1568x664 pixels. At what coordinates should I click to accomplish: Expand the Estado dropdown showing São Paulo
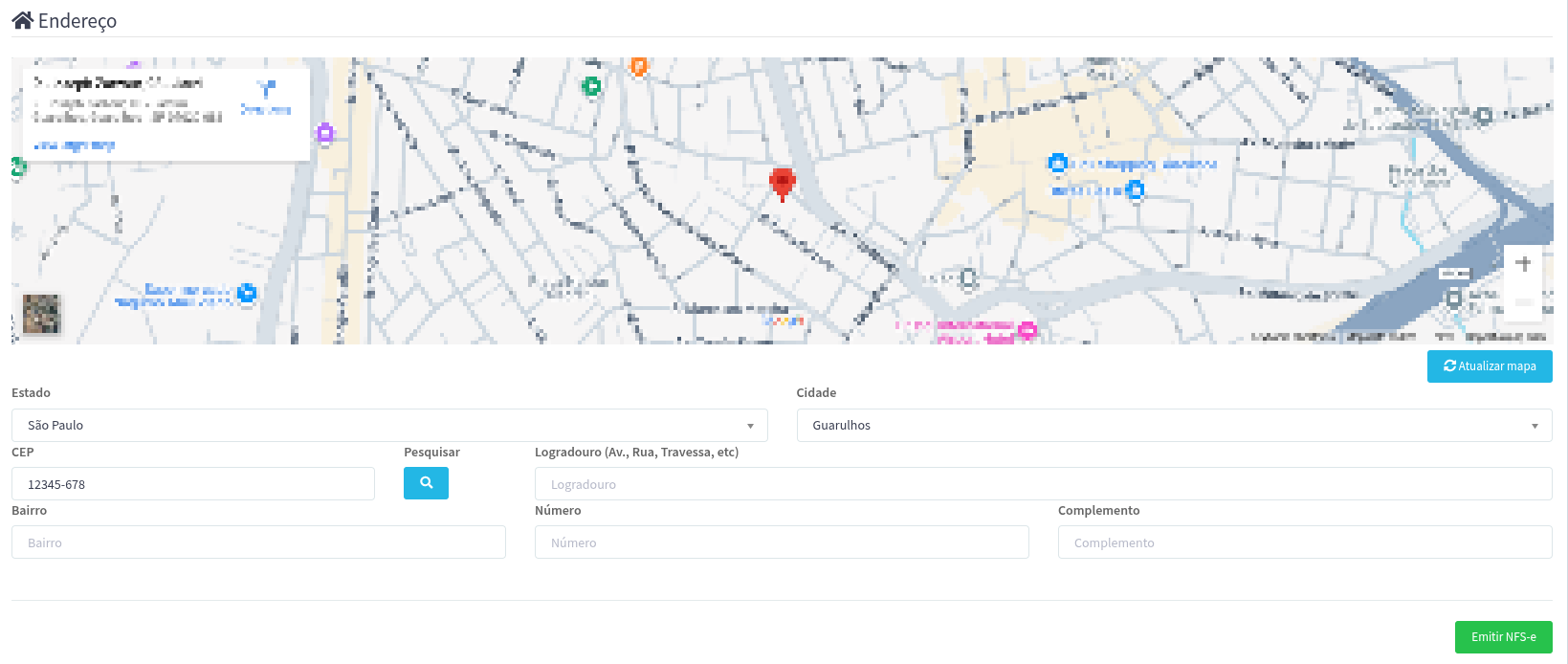point(389,426)
